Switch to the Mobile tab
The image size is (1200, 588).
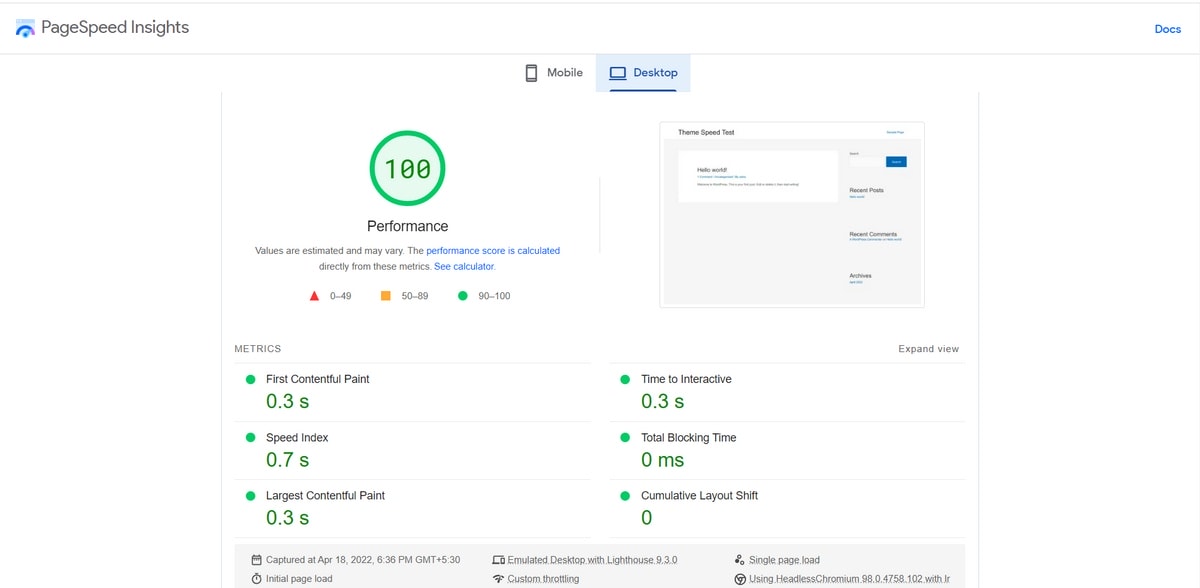(x=552, y=72)
